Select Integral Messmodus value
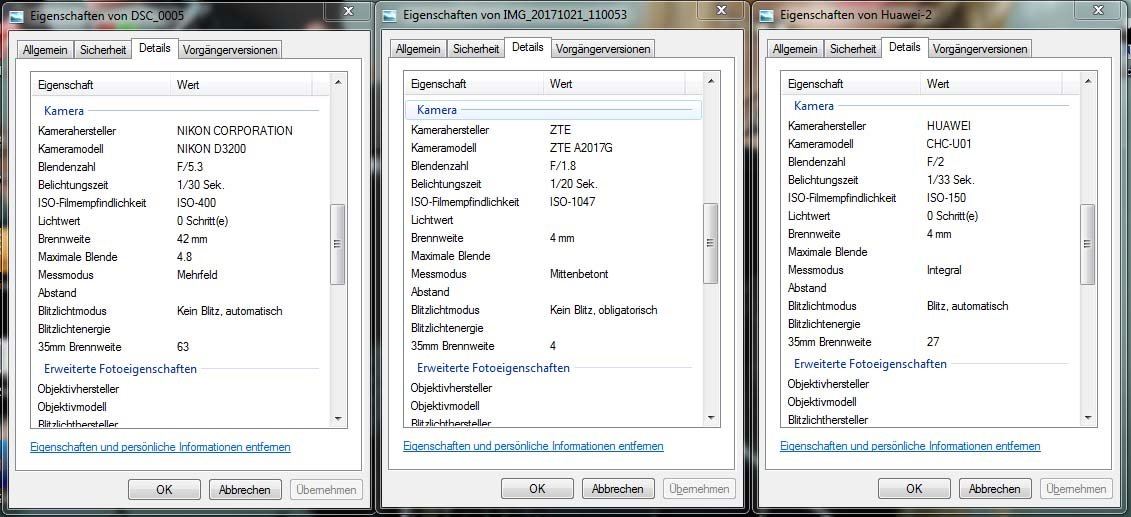The image size is (1131, 517). tap(943, 270)
